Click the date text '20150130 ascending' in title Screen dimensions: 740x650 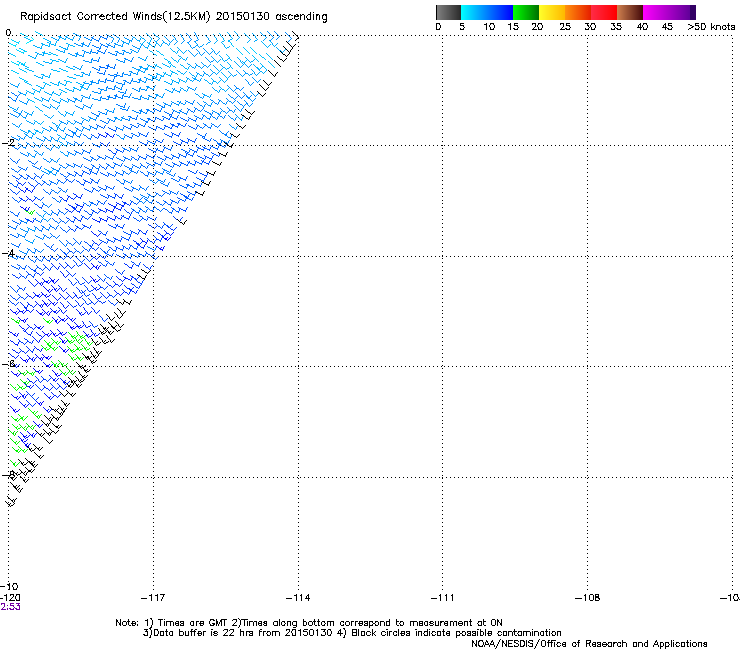(271, 17)
